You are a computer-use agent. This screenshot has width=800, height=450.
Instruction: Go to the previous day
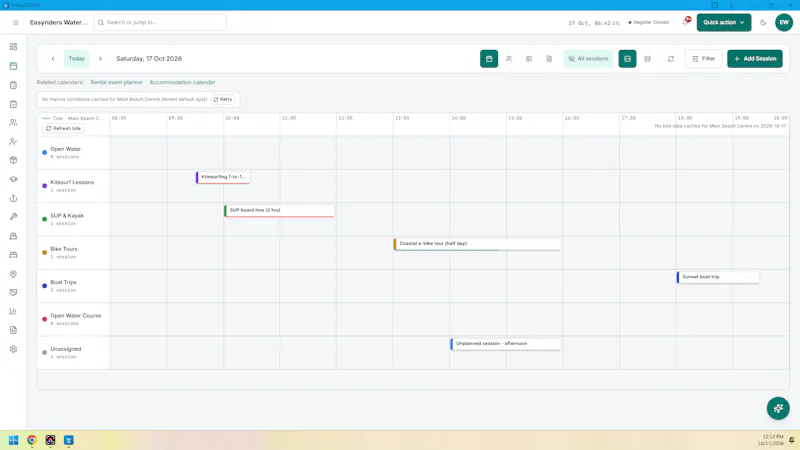[53, 59]
